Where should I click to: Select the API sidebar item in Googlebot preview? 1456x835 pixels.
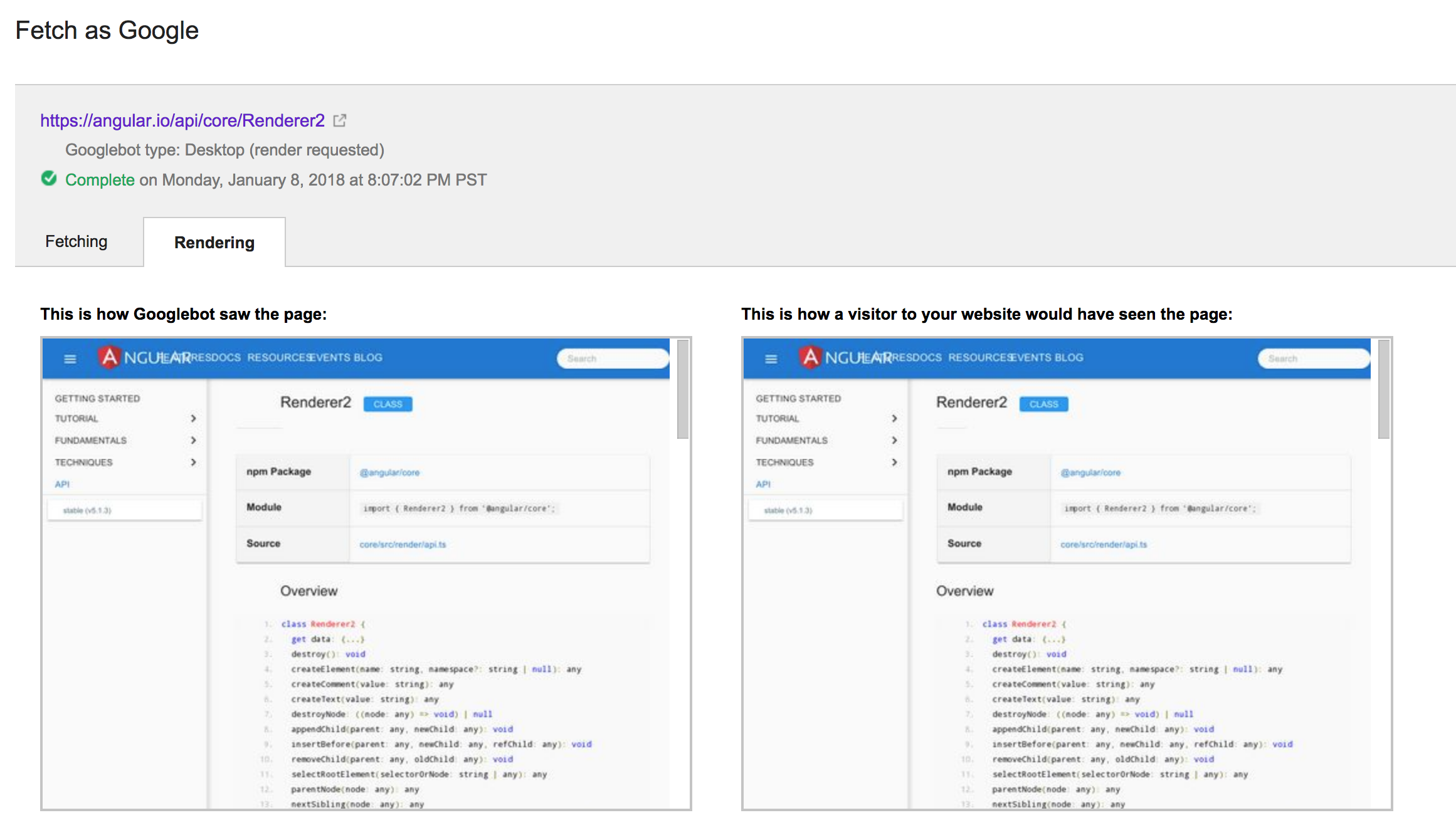pos(61,483)
